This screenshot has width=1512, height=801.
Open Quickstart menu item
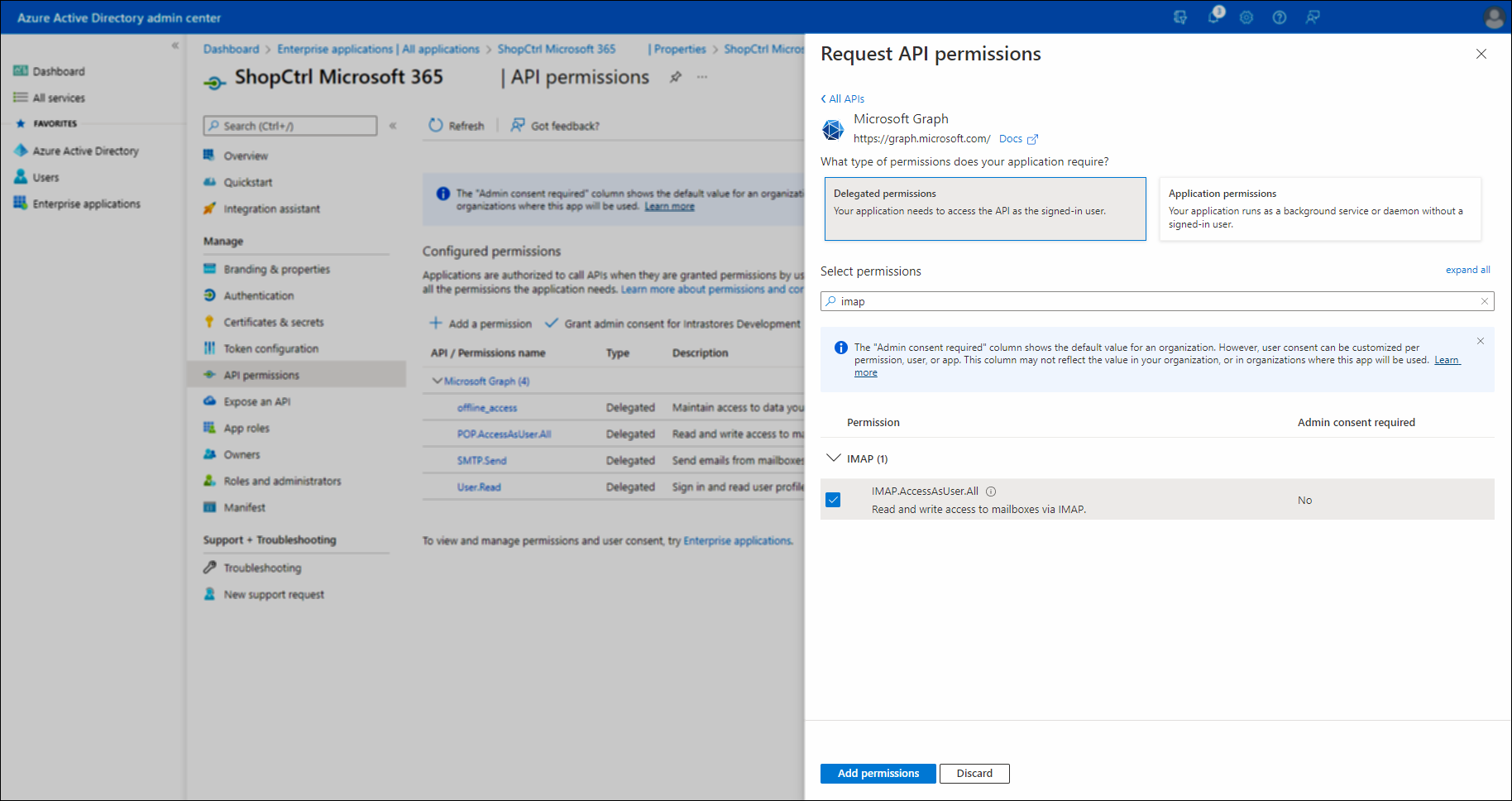pyautogui.click(x=247, y=182)
